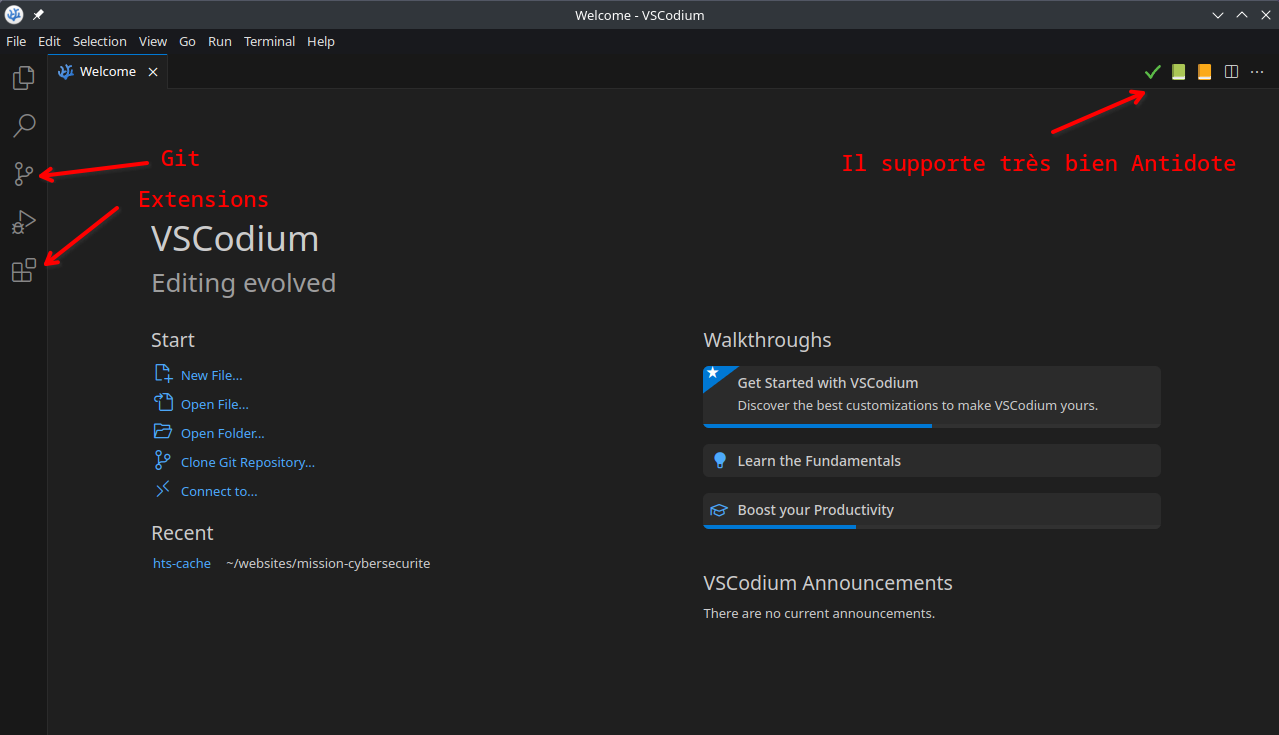Switch to the Welcome tab

106,71
